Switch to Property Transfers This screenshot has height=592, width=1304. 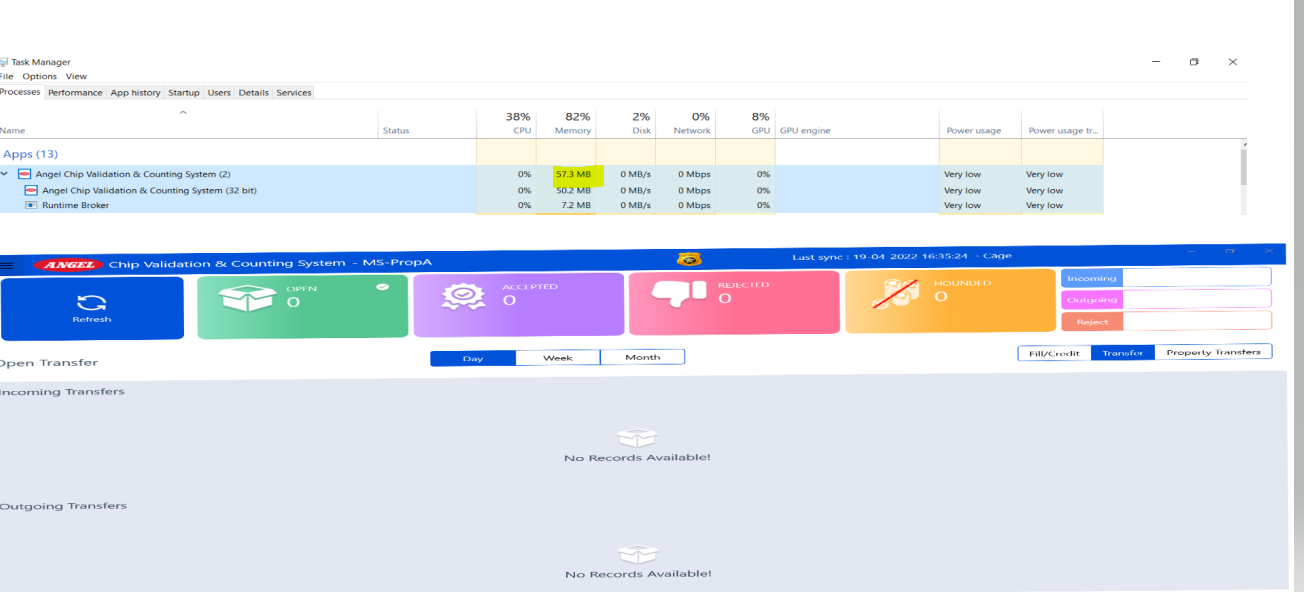click(x=1214, y=351)
